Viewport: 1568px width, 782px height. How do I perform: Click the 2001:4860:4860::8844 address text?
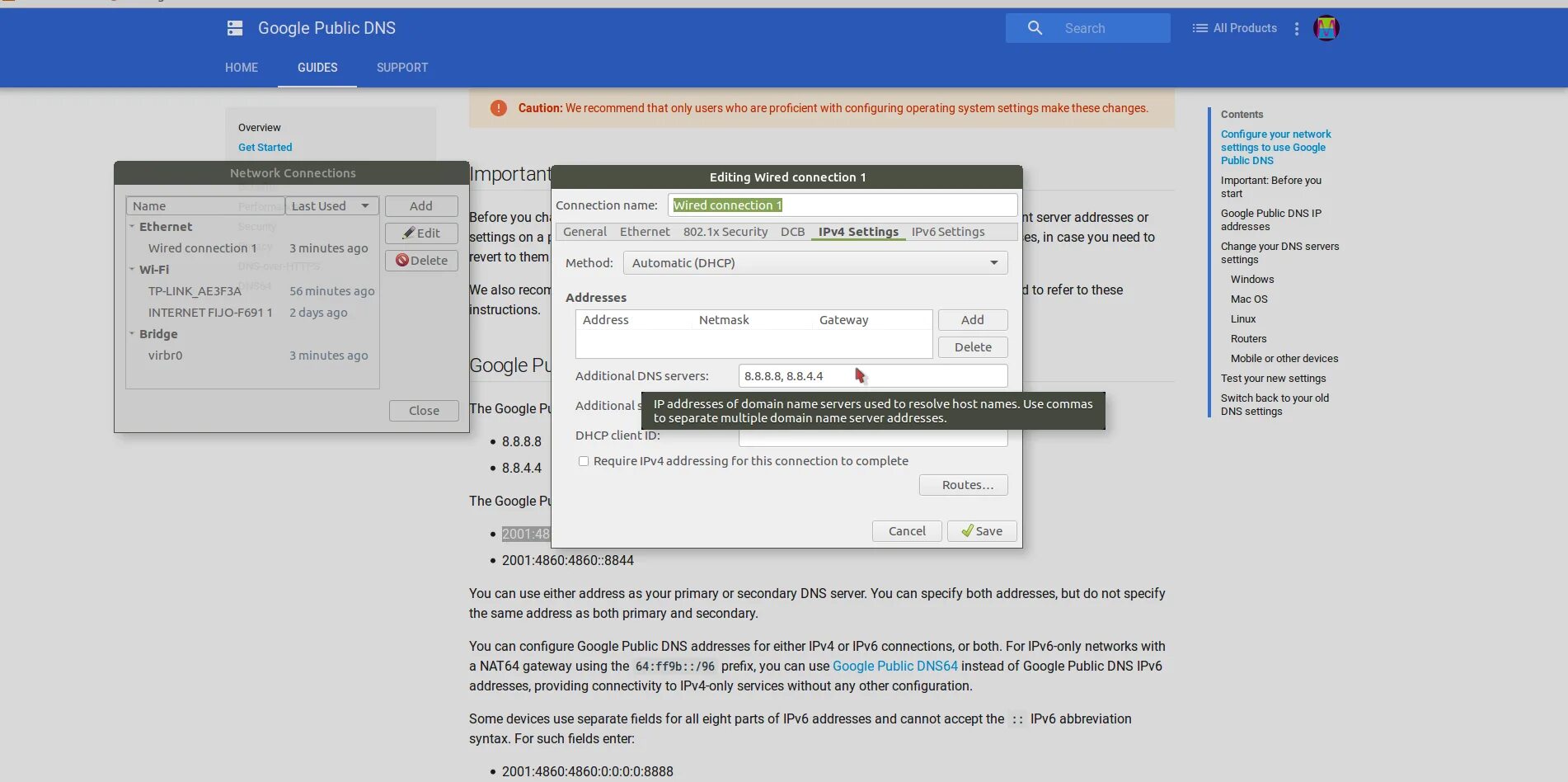pos(568,560)
